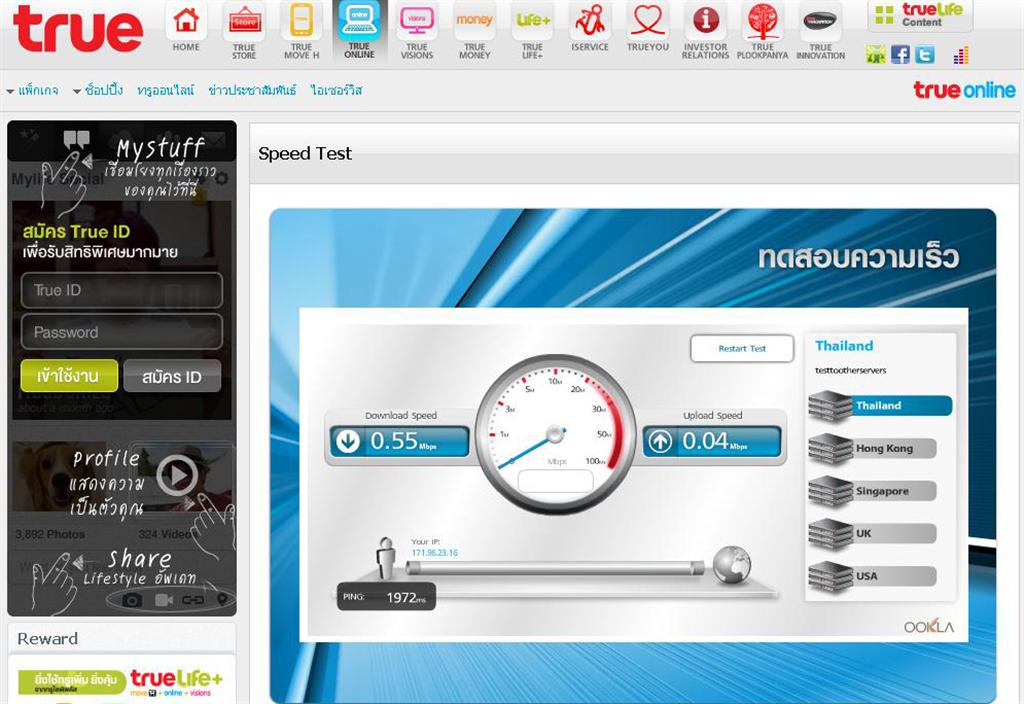
Task: Click the OOKLA logo
Action: pyautogui.click(x=929, y=626)
